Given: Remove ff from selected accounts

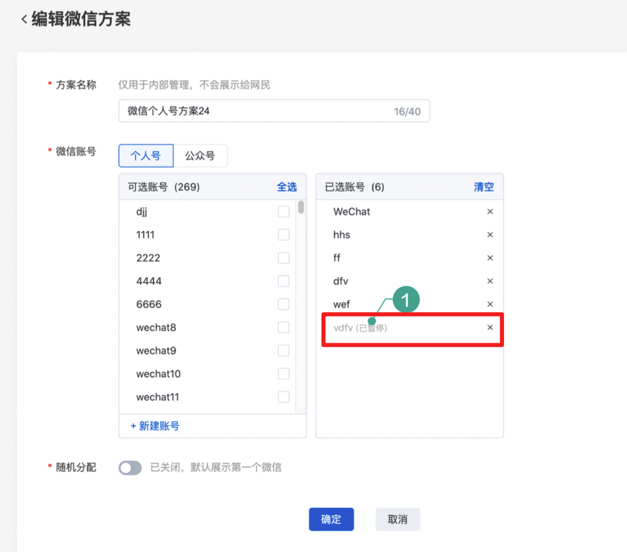Looking at the screenshot, I should coord(490,258).
